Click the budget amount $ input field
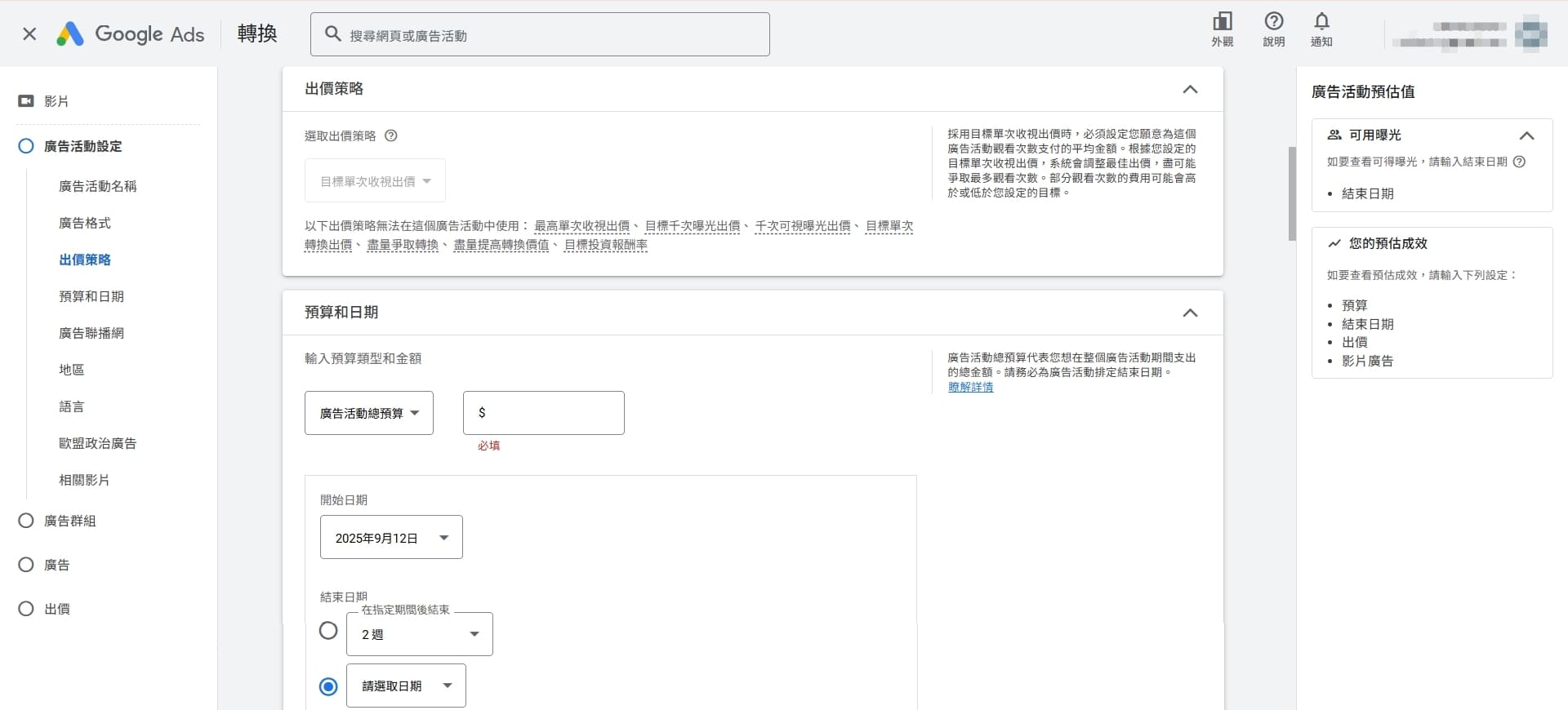Image resolution: width=1568 pixels, height=710 pixels. click(544, 413)
